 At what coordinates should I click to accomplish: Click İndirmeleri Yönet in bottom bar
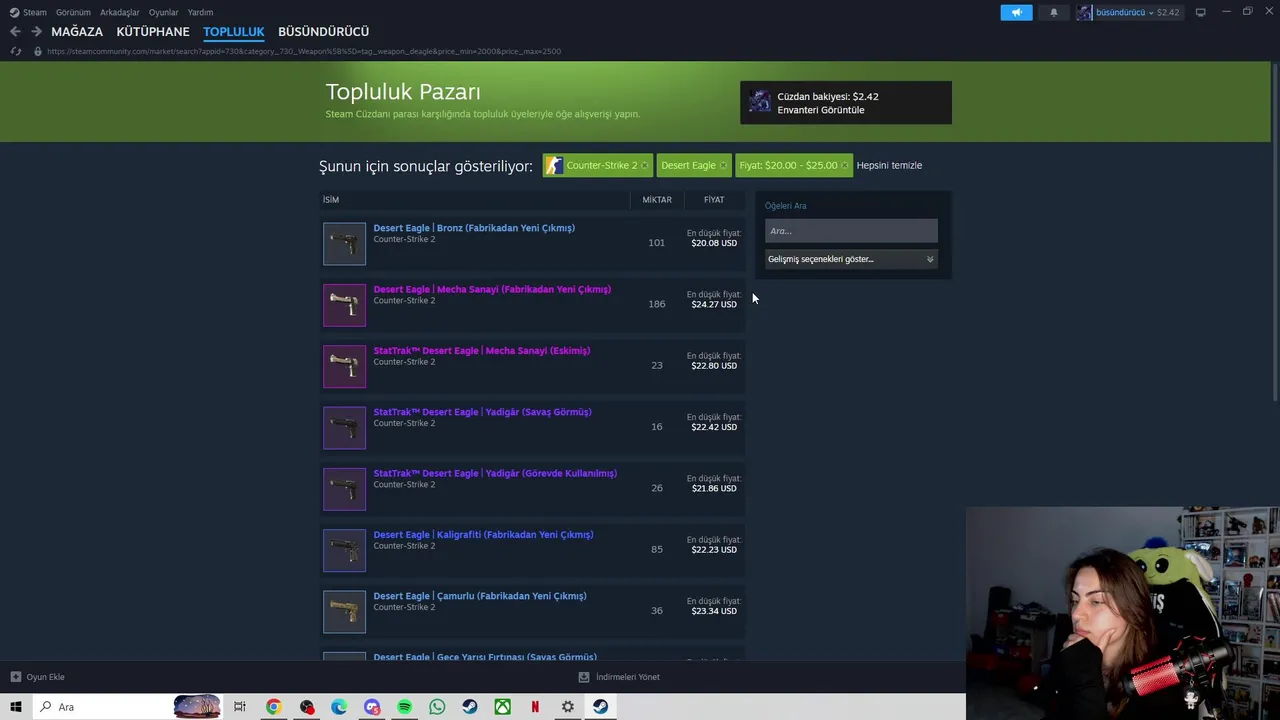pyautogui.click(x=628, y=677)
